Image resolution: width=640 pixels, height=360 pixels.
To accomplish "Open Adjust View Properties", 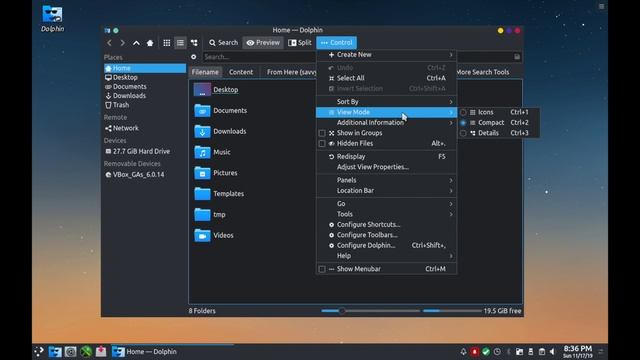I will [386, 167].
